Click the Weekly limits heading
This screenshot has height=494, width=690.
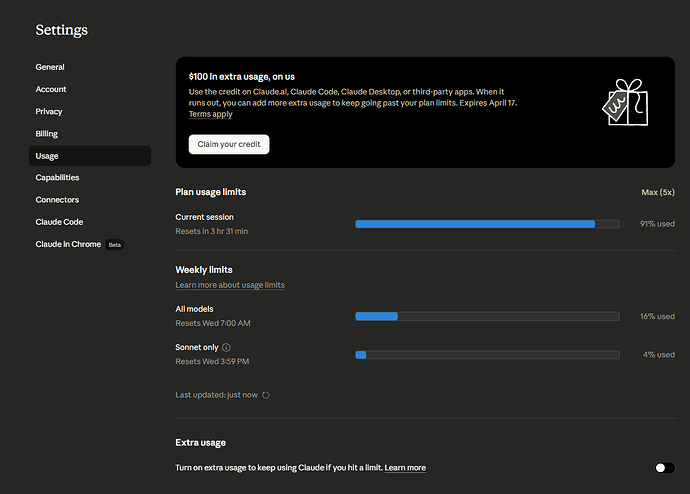(204, 270)
